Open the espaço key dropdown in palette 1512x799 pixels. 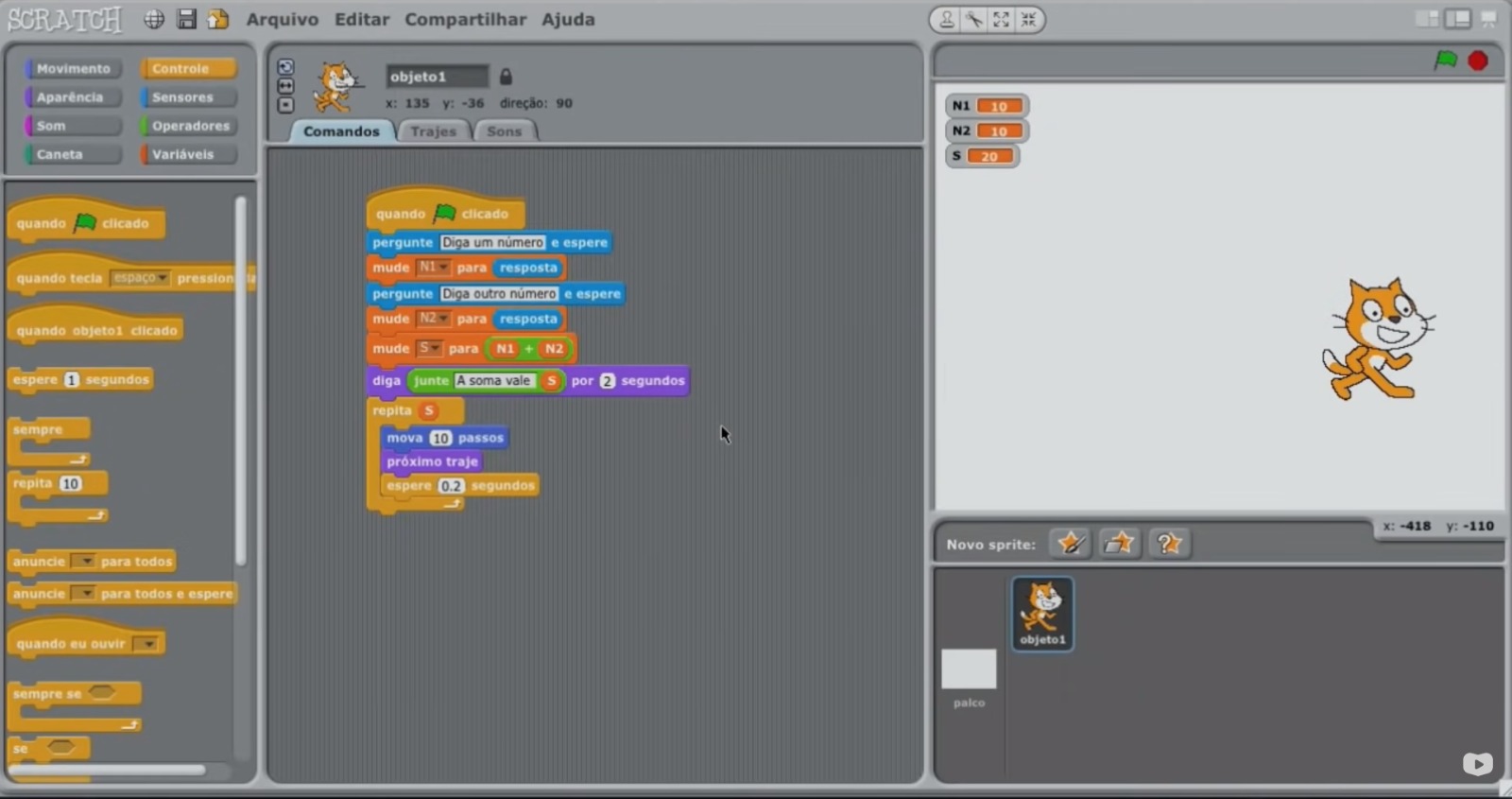coord(140,278)
